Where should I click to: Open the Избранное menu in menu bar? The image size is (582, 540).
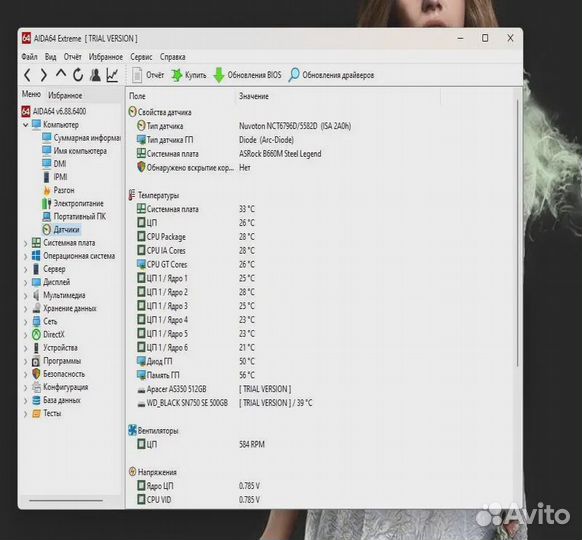(x=106, y=57)
